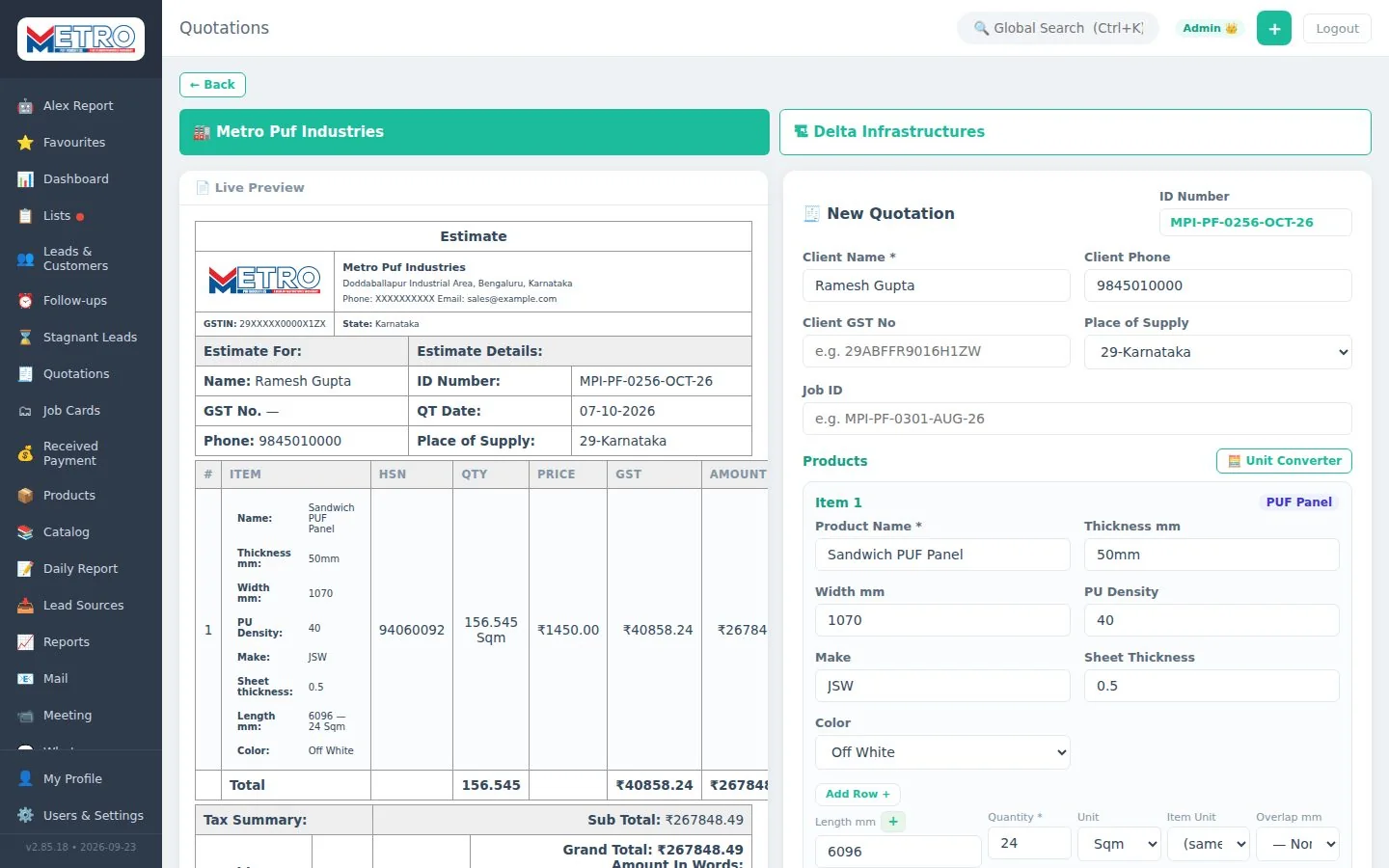Open the Alex Report robot icon

click(x=25, y=106)
